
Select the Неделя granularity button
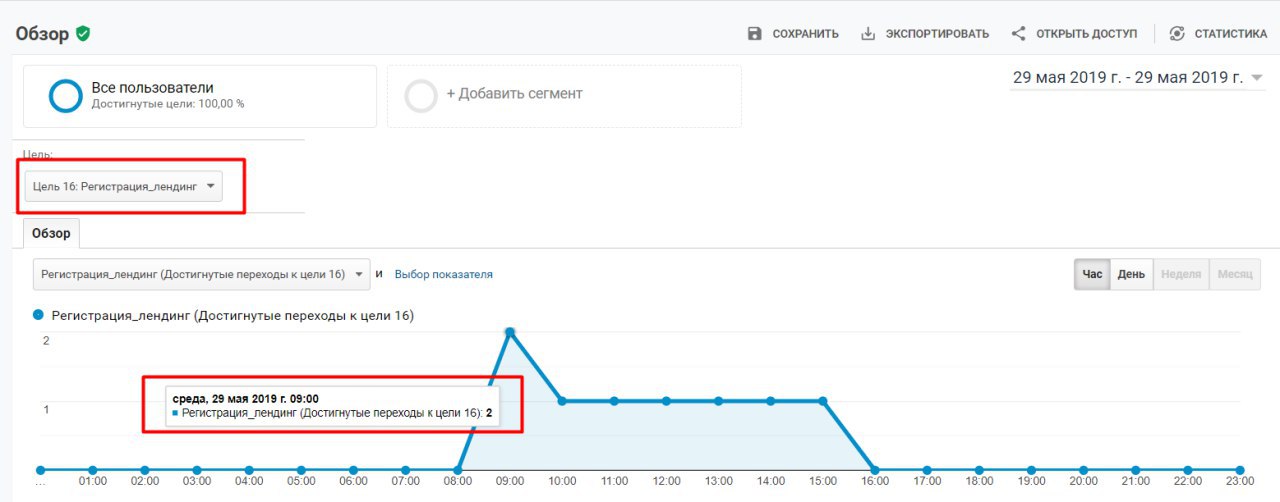tap(1181, 274)
